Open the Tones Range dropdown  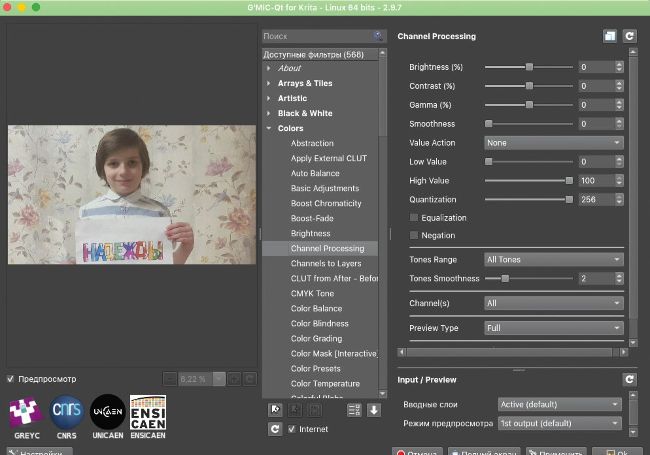[553, 259]
